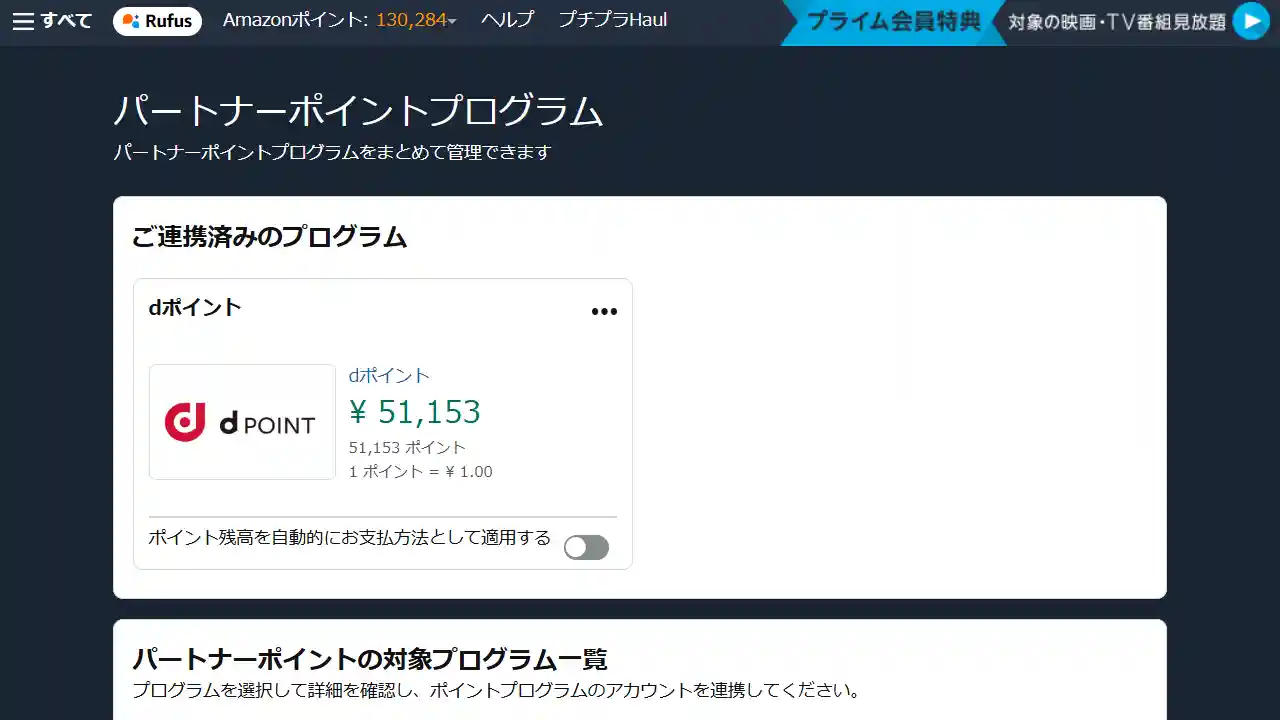
Task: Click the ご連携済みのプログラム heading
Action: [x=270, y=237]
